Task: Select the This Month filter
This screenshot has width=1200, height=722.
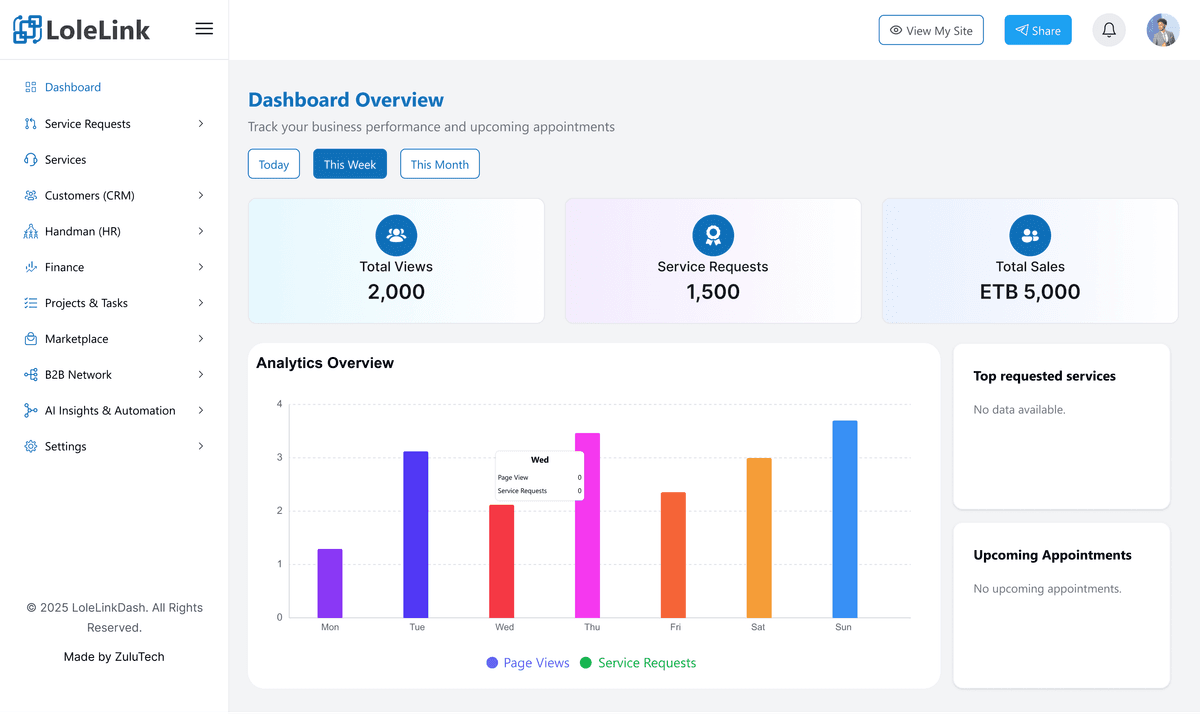Action: click(439, 163)
